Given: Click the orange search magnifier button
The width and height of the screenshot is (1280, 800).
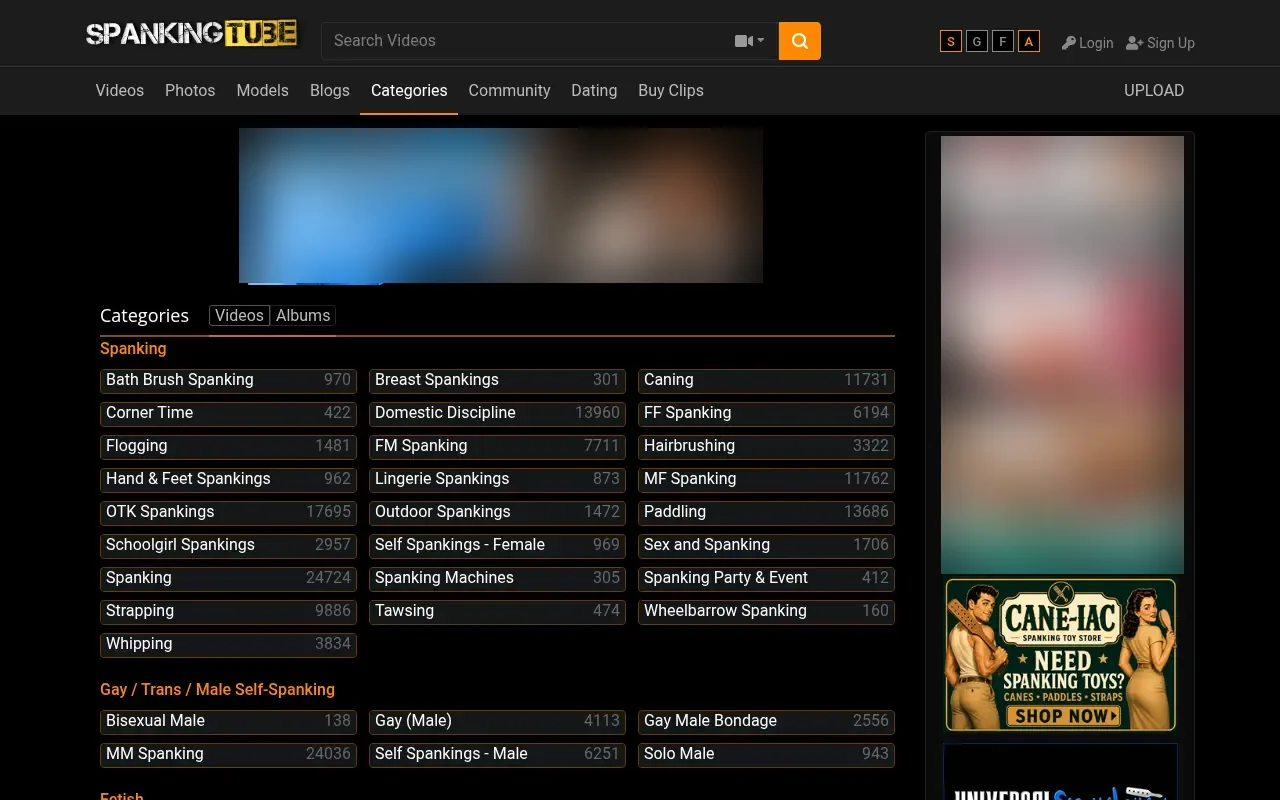Looking at the screenshot, I should 800,41.
